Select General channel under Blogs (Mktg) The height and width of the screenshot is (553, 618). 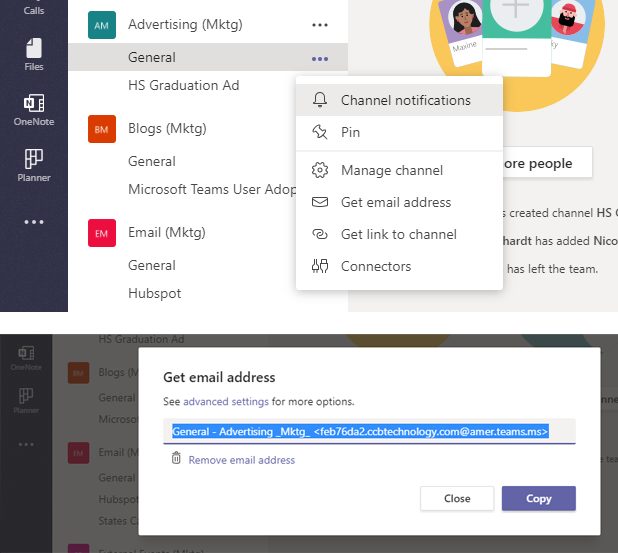click(152, 161)
